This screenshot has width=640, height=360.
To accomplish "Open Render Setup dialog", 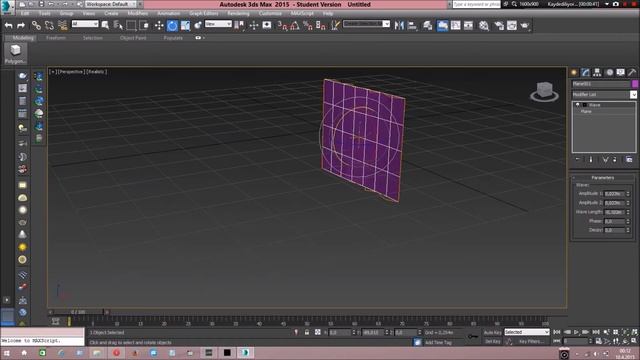I will [499, 25].
